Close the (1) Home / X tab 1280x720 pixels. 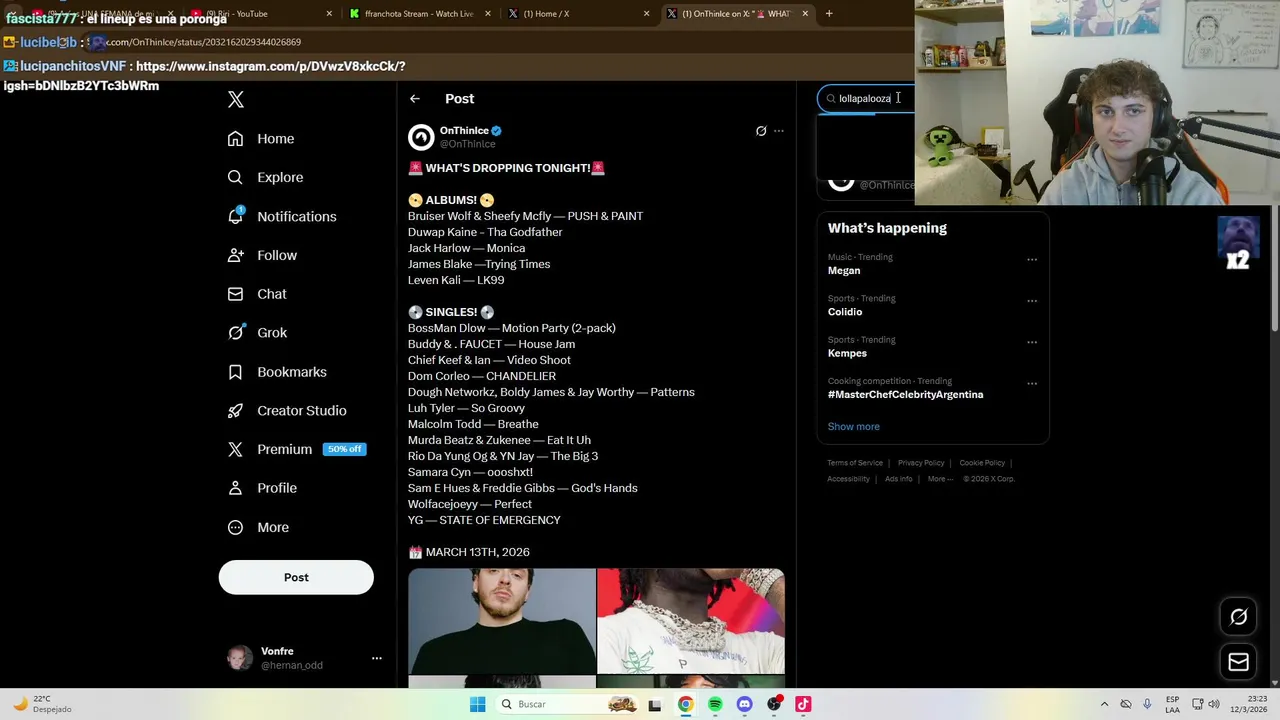(x=646, y=14)
